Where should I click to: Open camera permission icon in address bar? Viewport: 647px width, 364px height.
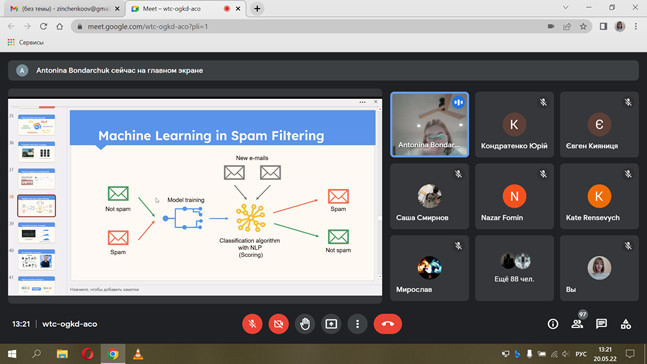[x=550, y=26]
